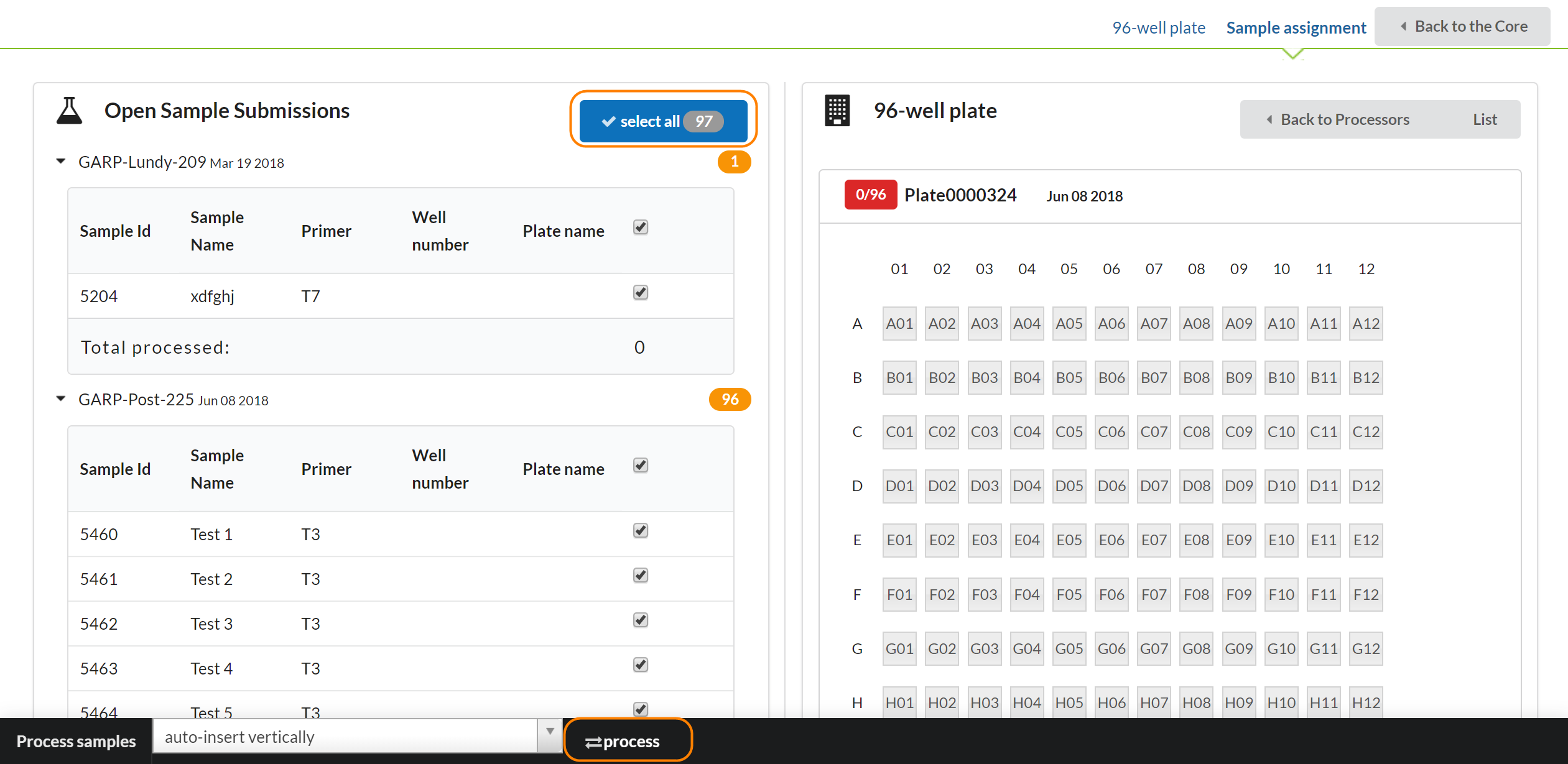Screen dimensions: 1568x764
Task: Uncheck sample 5204 xdfghj checkbox
Action: [640, 292]
